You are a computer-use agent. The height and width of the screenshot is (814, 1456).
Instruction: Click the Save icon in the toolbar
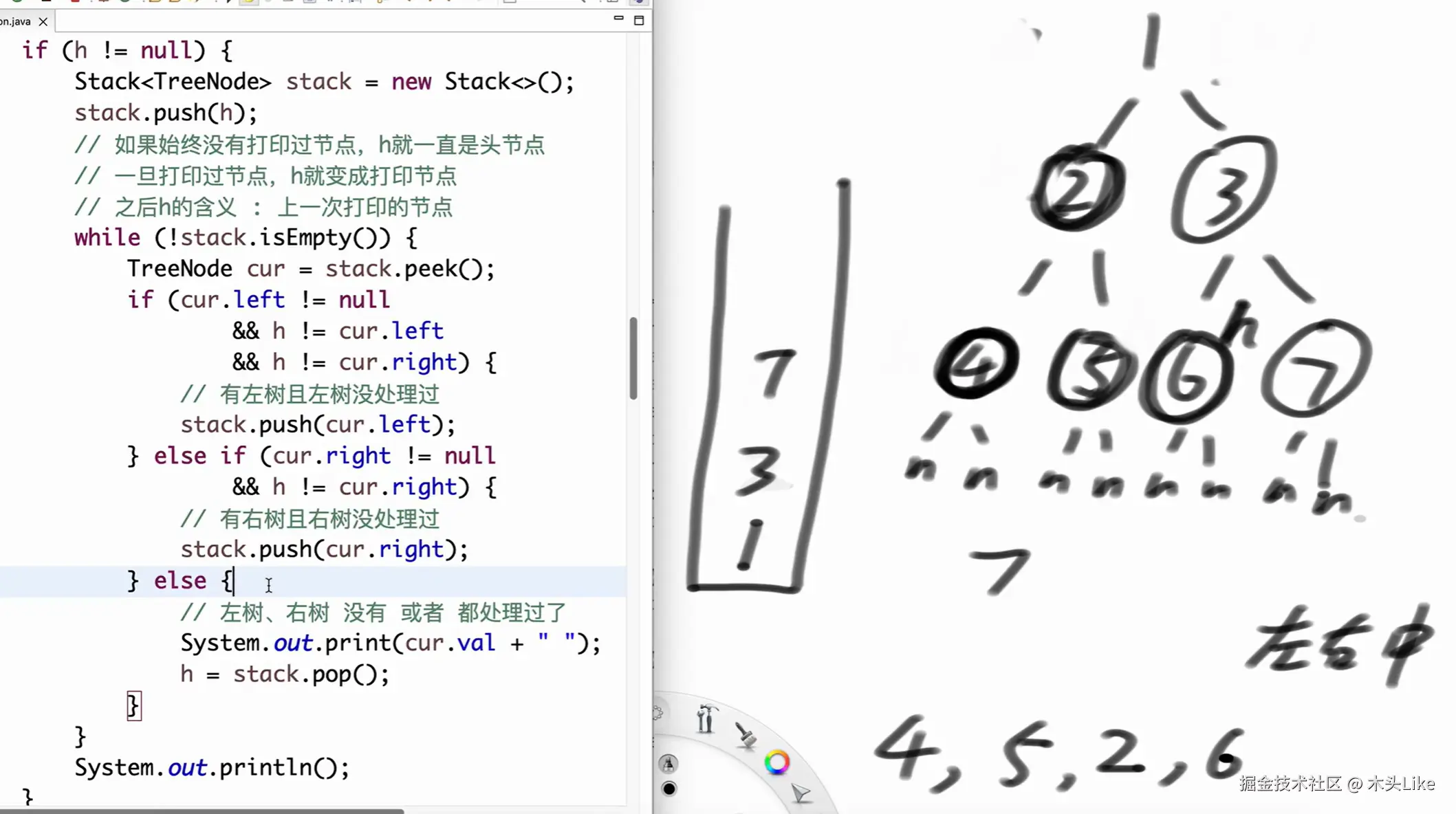[x=46, y=3]
